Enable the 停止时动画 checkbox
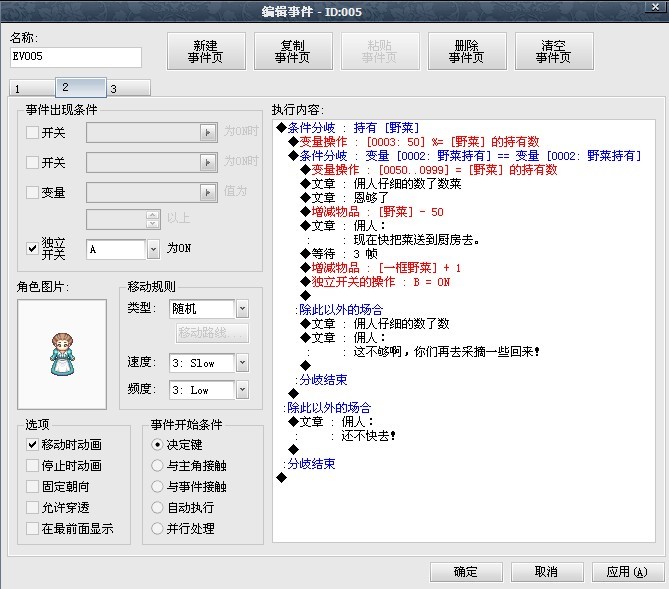 32,465
